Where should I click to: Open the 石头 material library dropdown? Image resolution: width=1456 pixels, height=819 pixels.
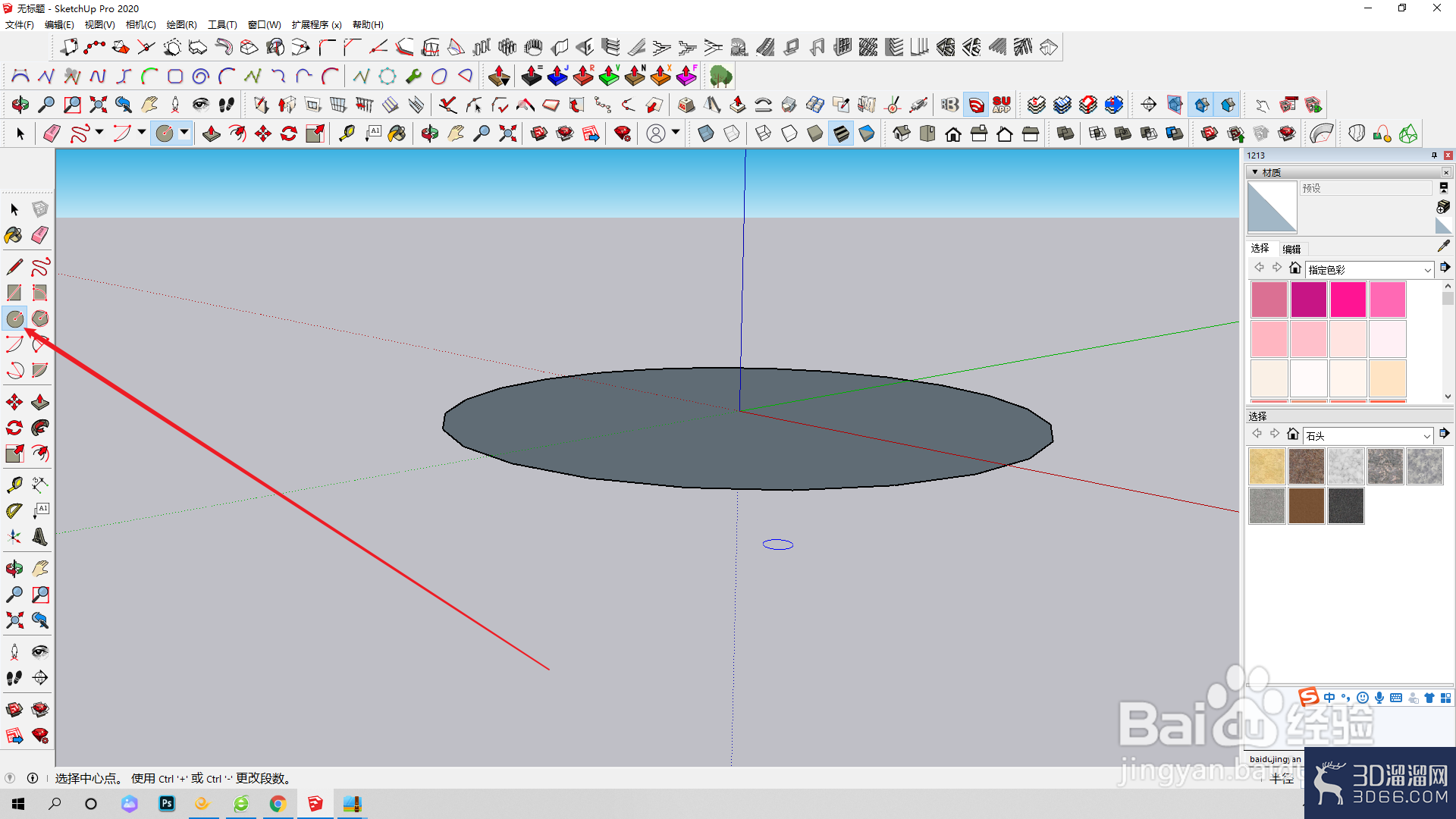pos(1368,435)
